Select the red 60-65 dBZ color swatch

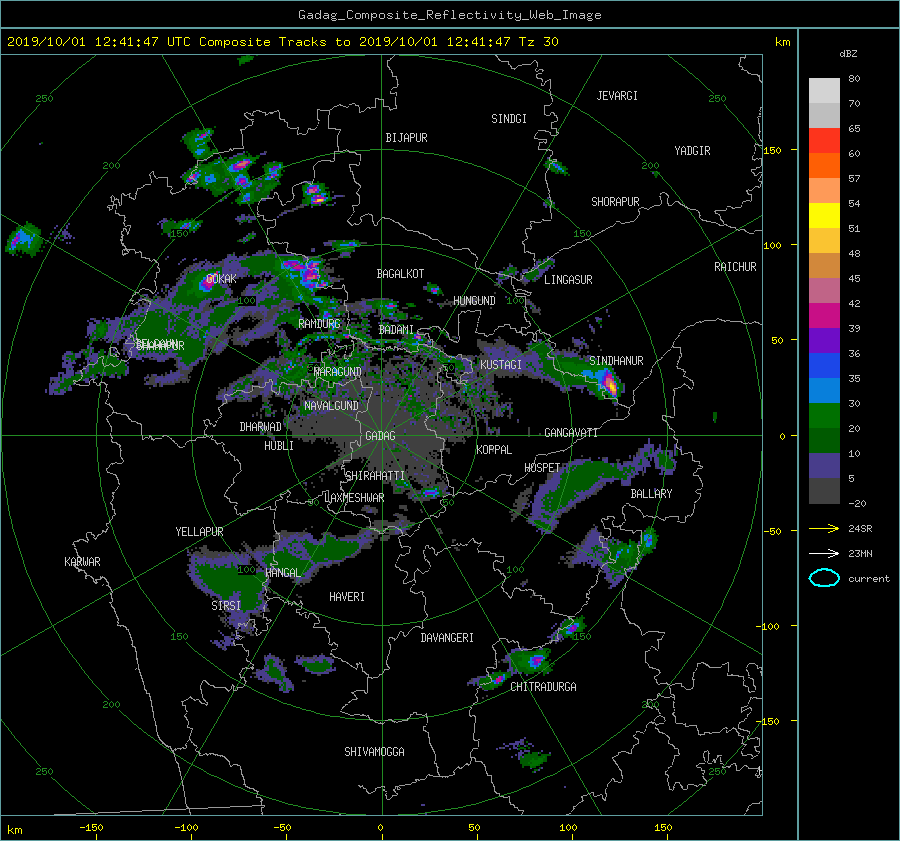click(x=824, y=140)
